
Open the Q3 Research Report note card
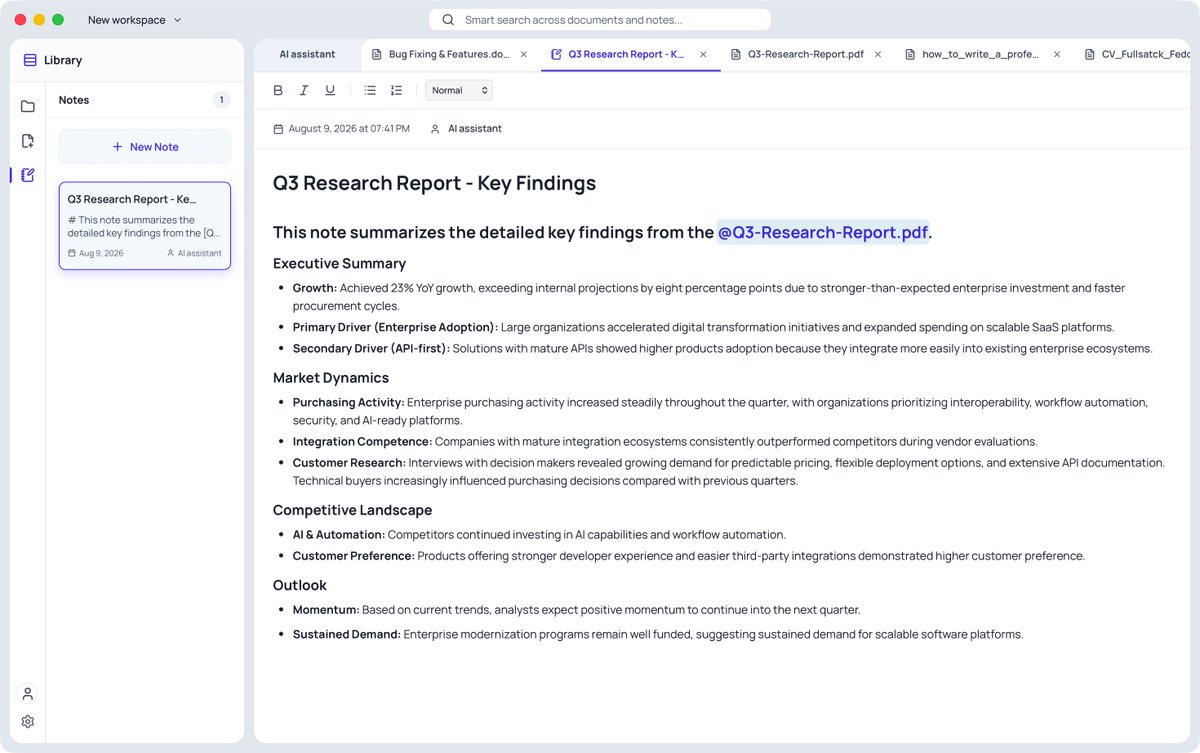point(145,226)
